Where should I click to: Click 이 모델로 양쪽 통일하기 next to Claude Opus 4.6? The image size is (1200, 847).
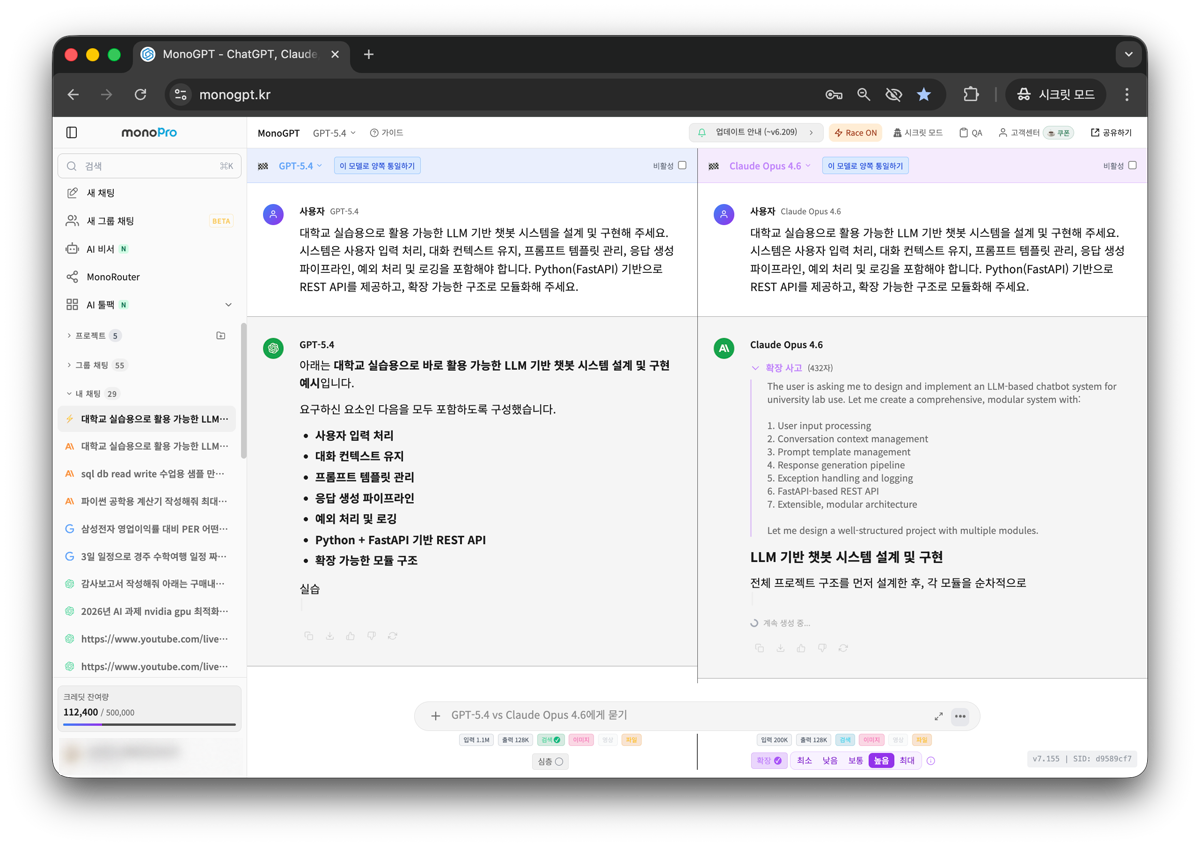click(866, 166)
